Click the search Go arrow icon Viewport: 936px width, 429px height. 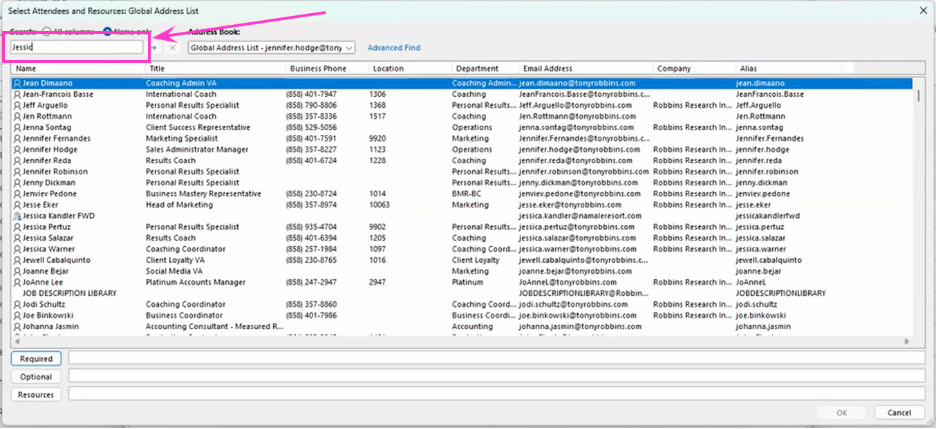click(154, 48)
